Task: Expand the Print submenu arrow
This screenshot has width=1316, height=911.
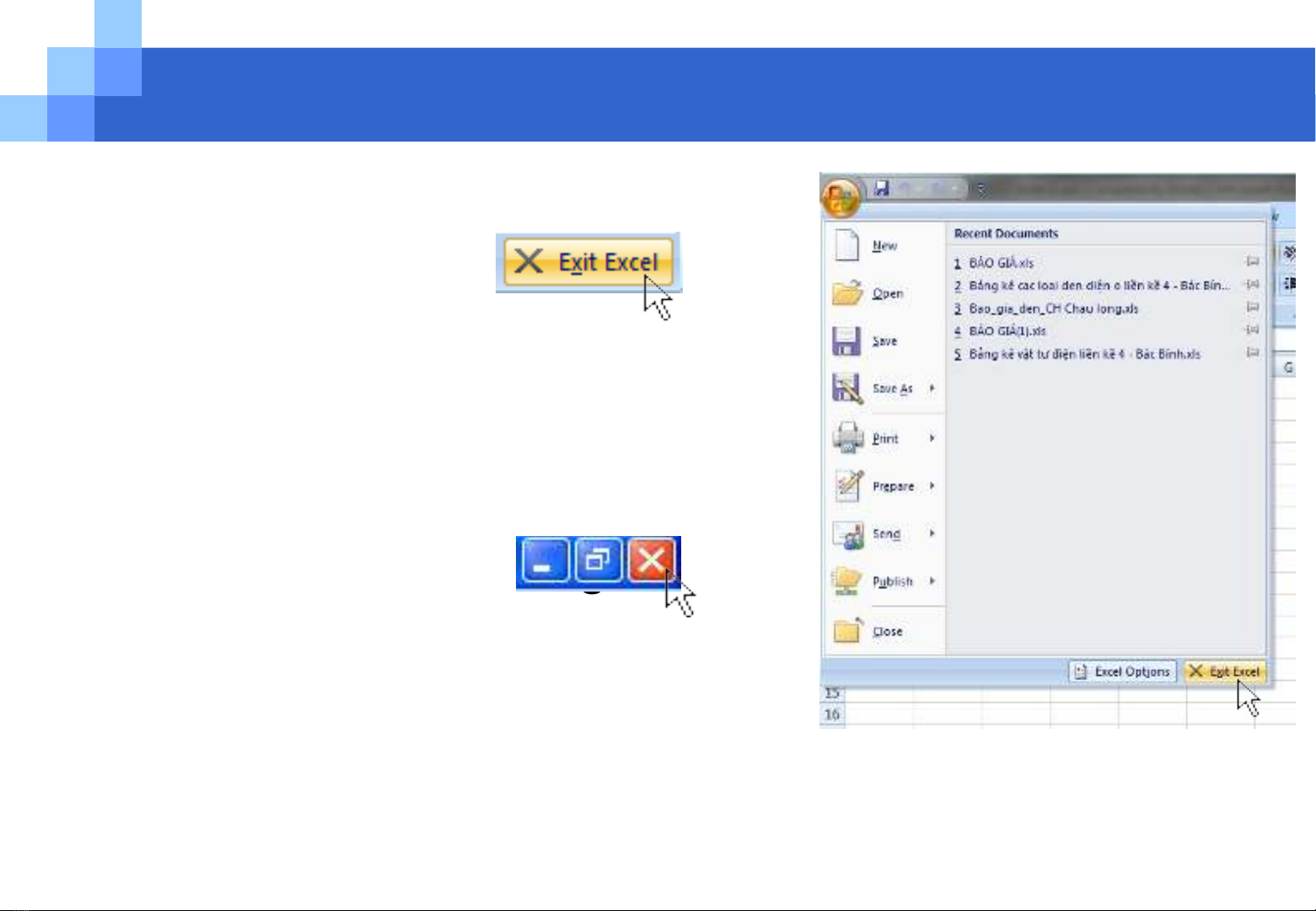Action: pos(932,438)
